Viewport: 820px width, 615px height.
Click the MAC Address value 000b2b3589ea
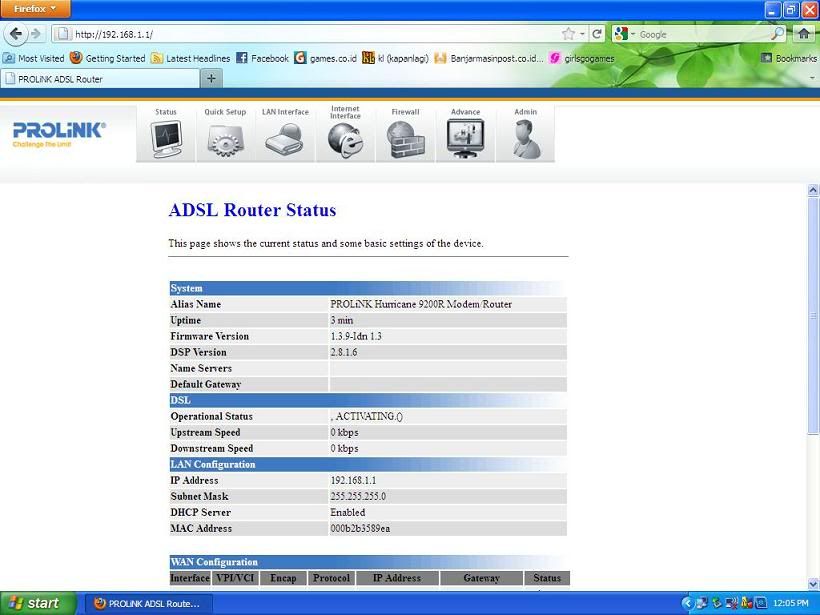360,528
